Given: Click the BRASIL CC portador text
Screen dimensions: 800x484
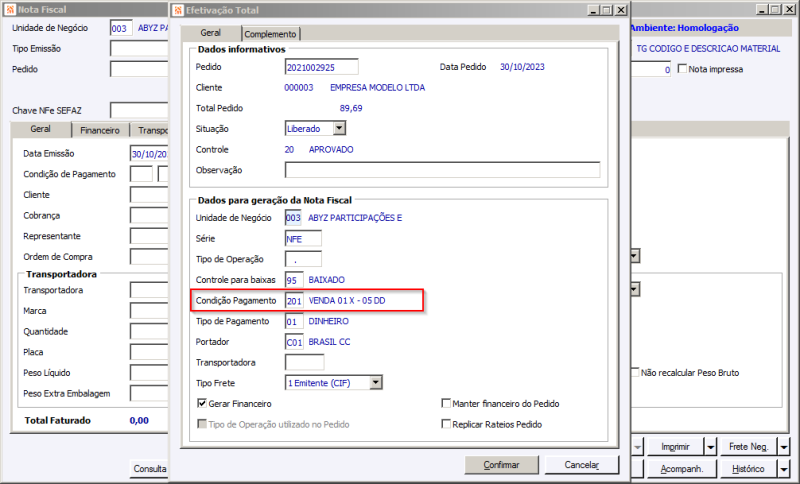Looking at the screenshot, I should [329, 342].
